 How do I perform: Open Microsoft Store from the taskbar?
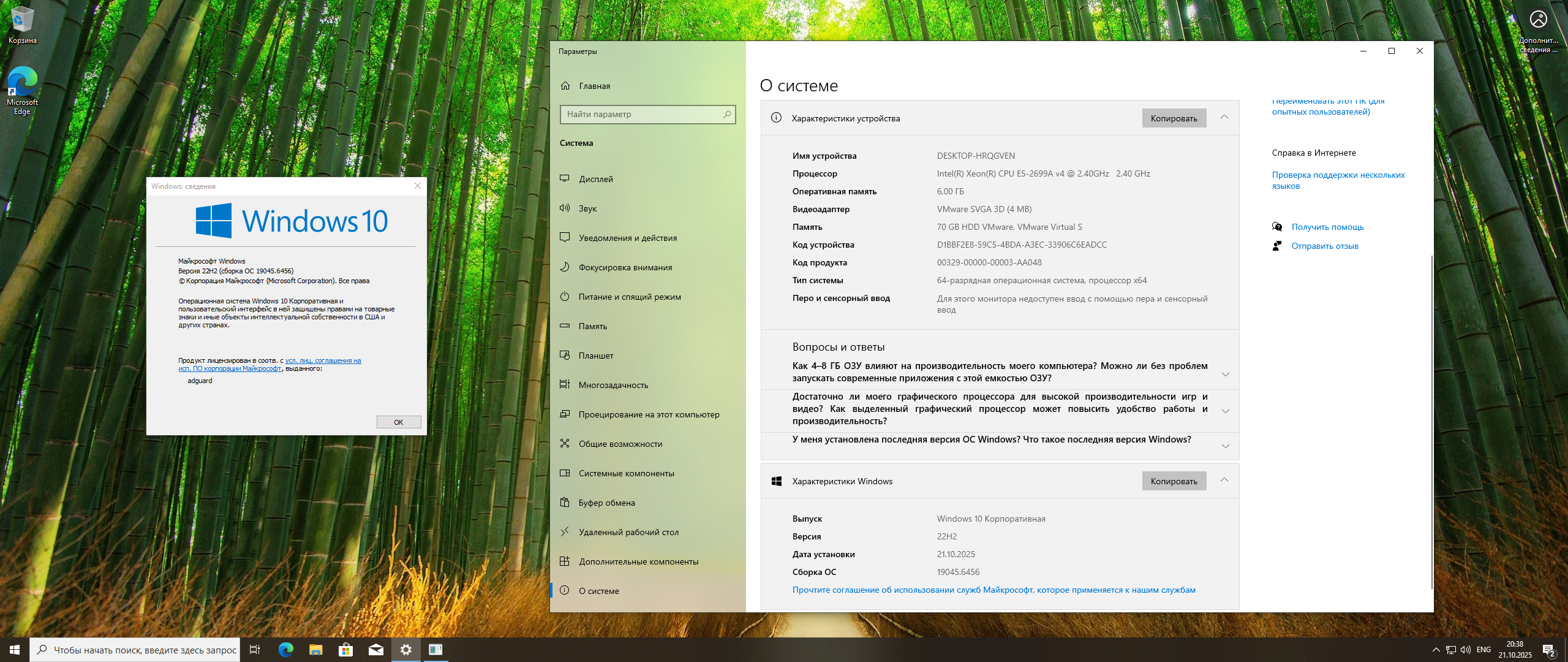click(x=345, y=650)
